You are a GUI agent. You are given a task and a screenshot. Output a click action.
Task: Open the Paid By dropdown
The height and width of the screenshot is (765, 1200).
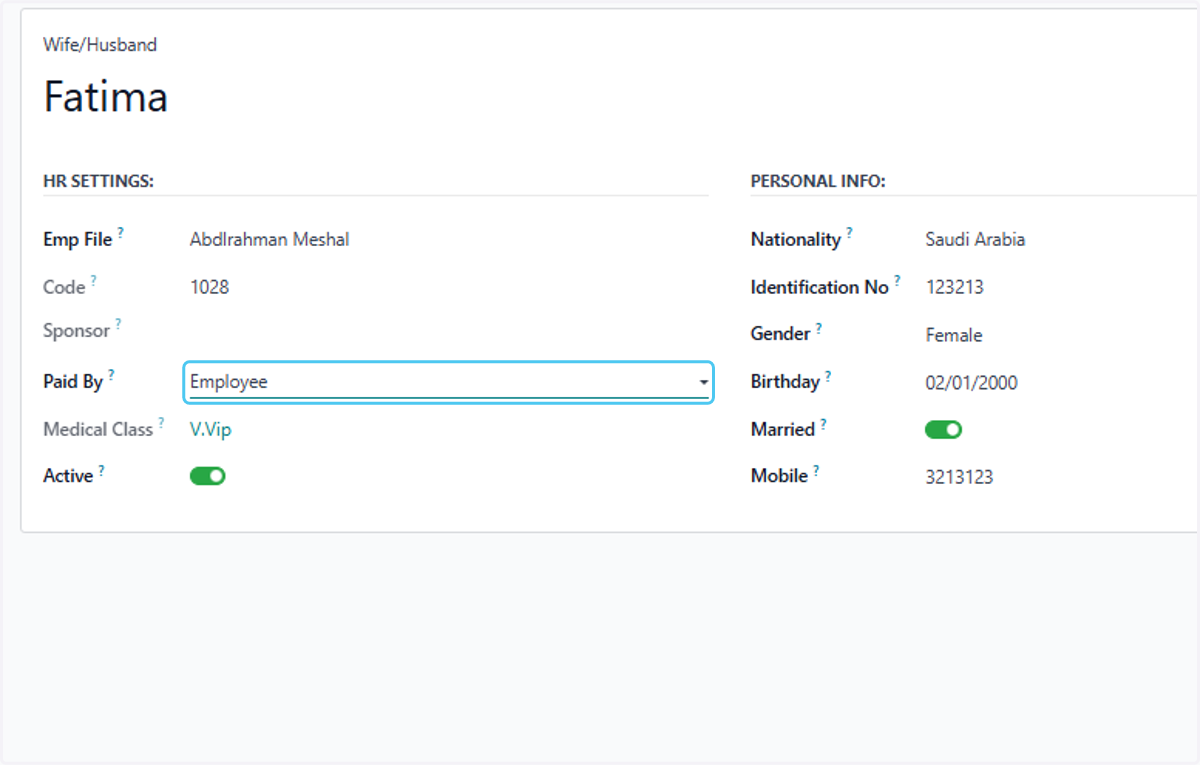[448, 382]
